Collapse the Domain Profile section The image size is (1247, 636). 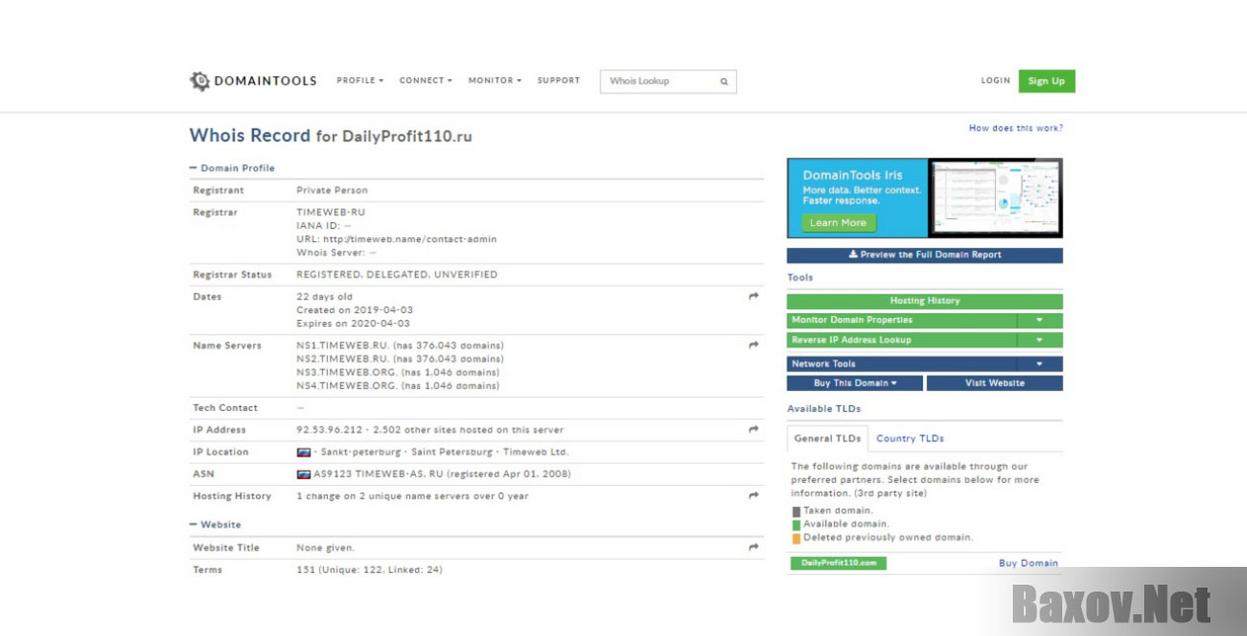232,168
